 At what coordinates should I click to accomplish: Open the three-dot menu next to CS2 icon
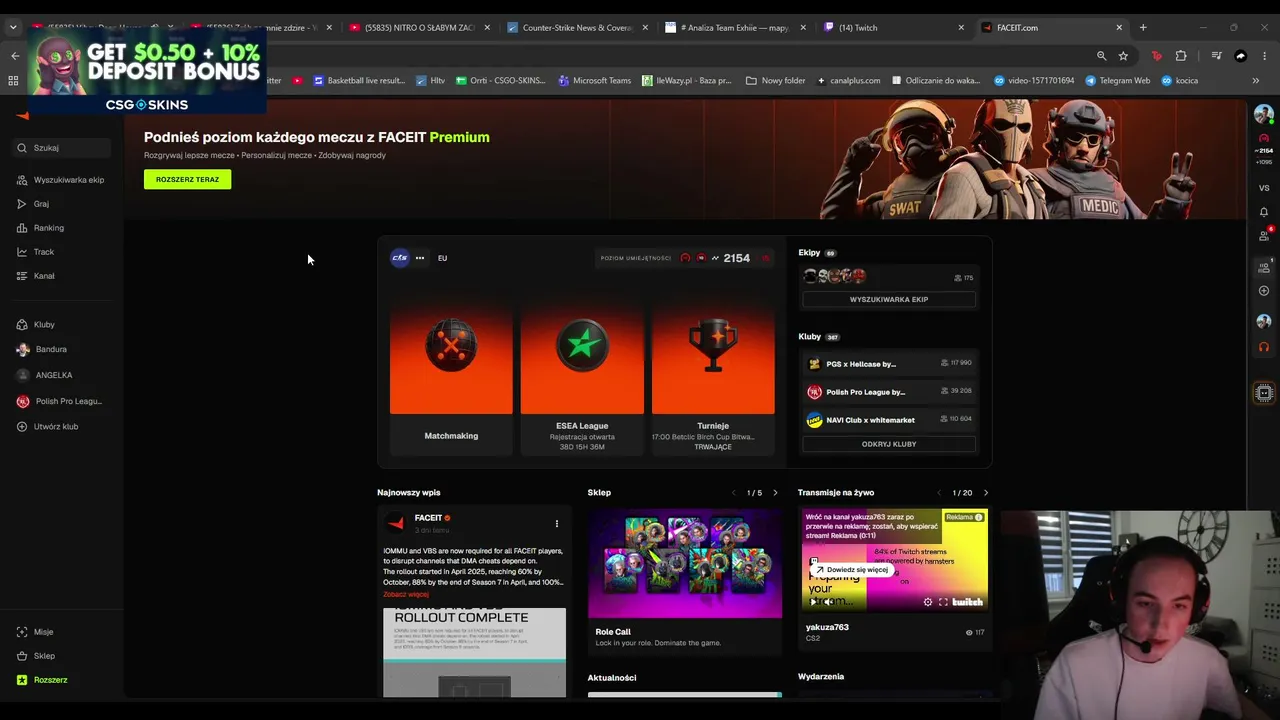pos(420,258)
